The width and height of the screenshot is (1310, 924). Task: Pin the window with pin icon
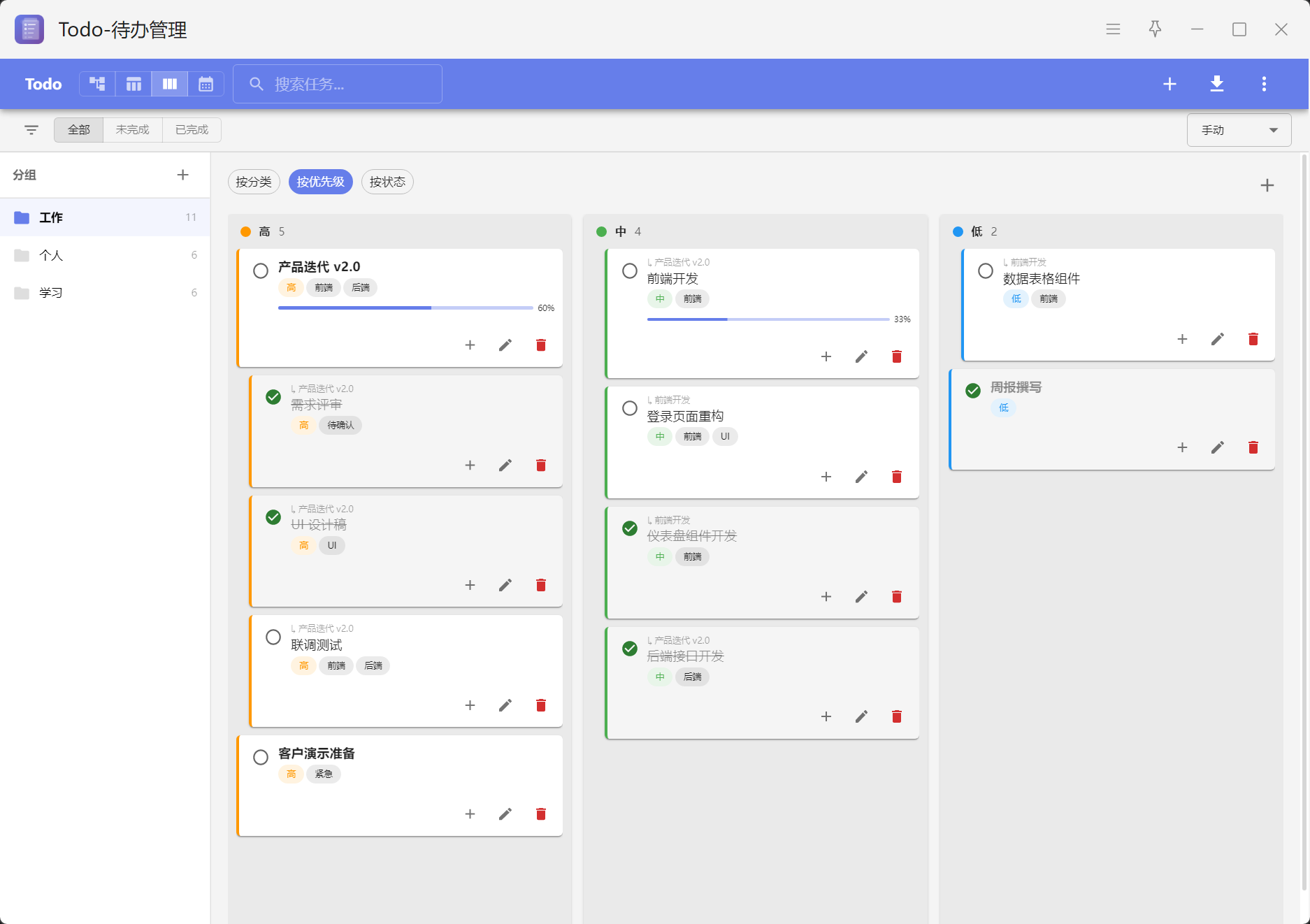[x=1155, y=29]
